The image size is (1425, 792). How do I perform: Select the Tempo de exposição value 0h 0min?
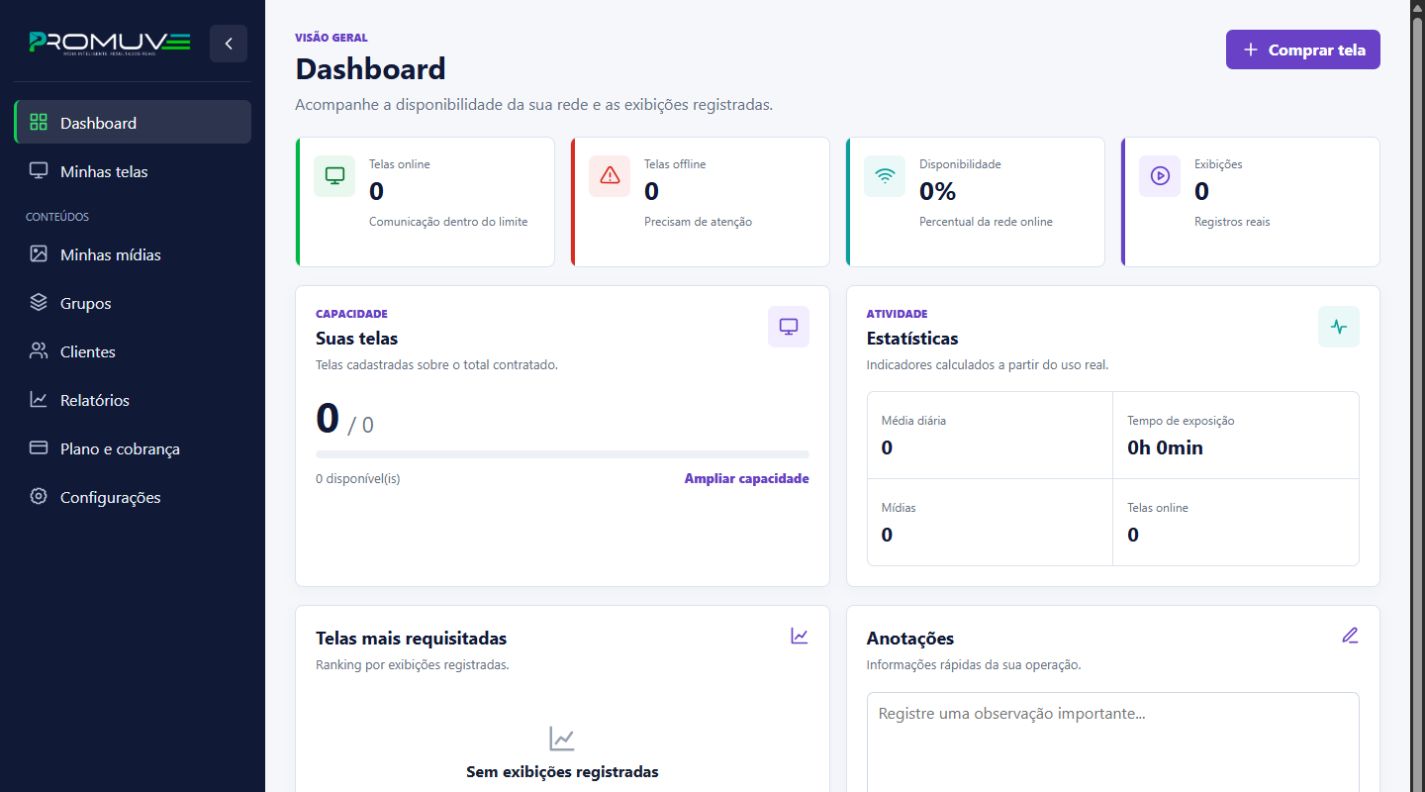point(1165,448)
